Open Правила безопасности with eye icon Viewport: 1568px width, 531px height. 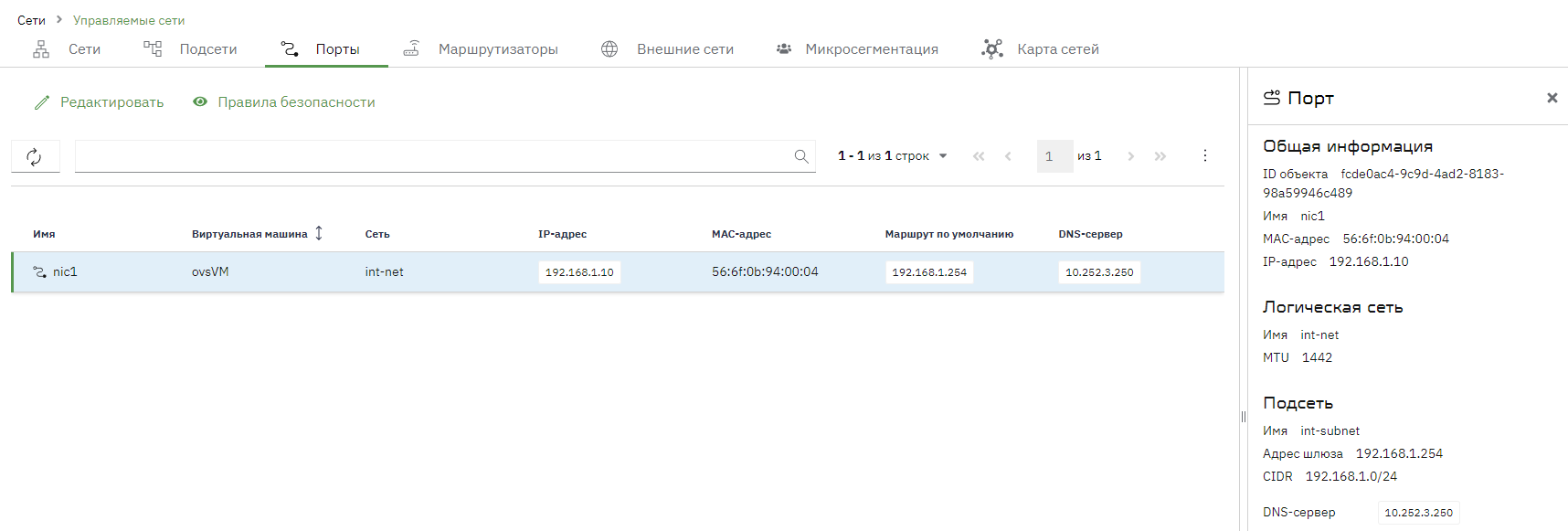point(284,102)
